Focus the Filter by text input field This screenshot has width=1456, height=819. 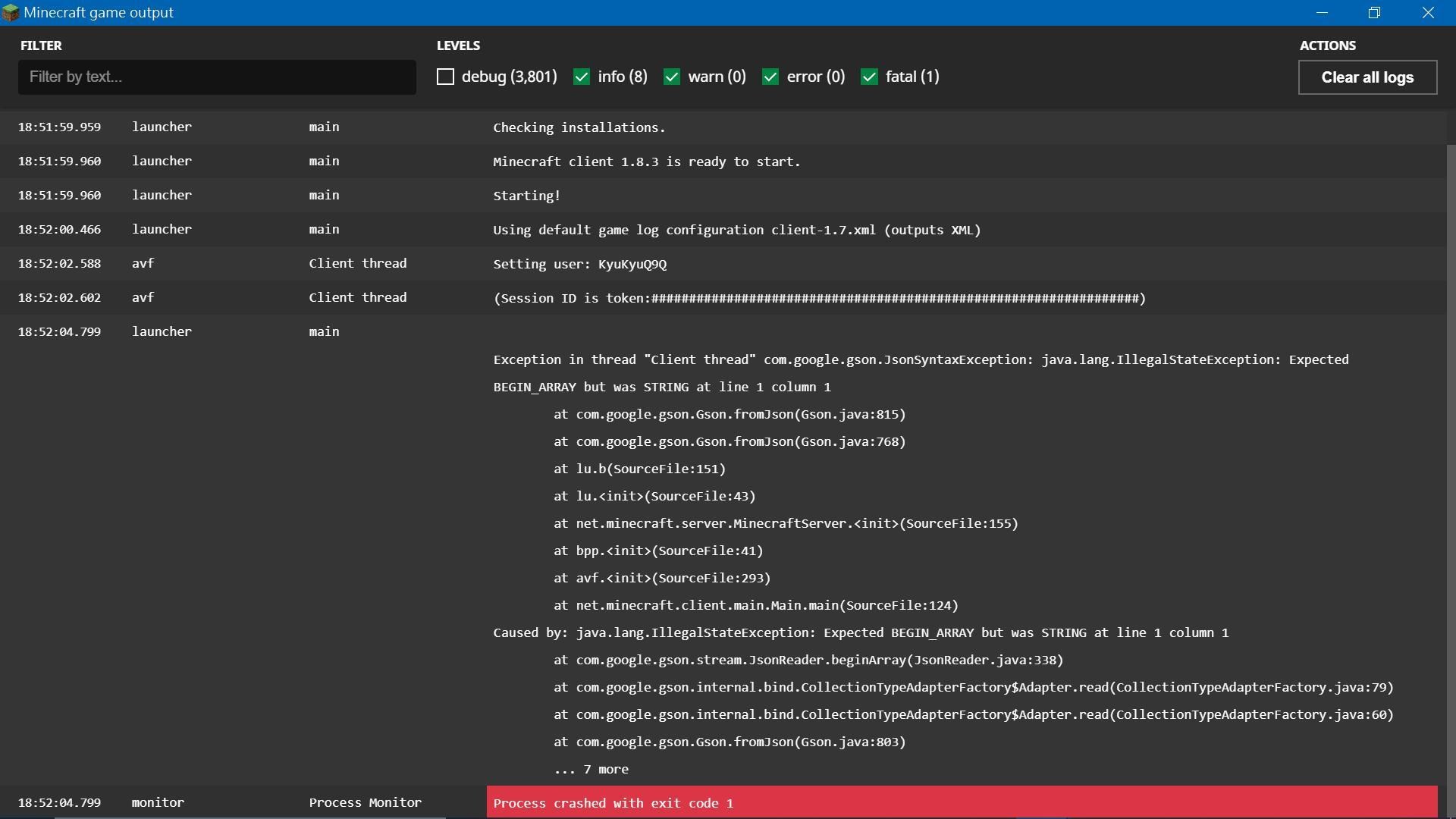217,77
